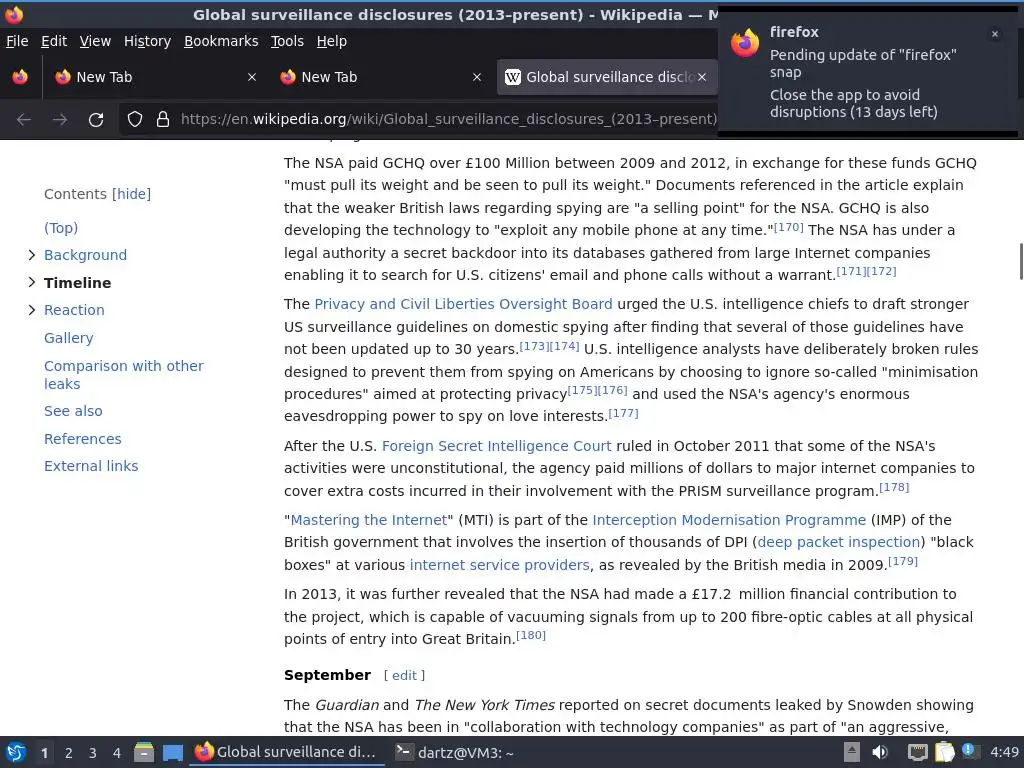Click Firefox window button in taskbar

click(286, 752)
